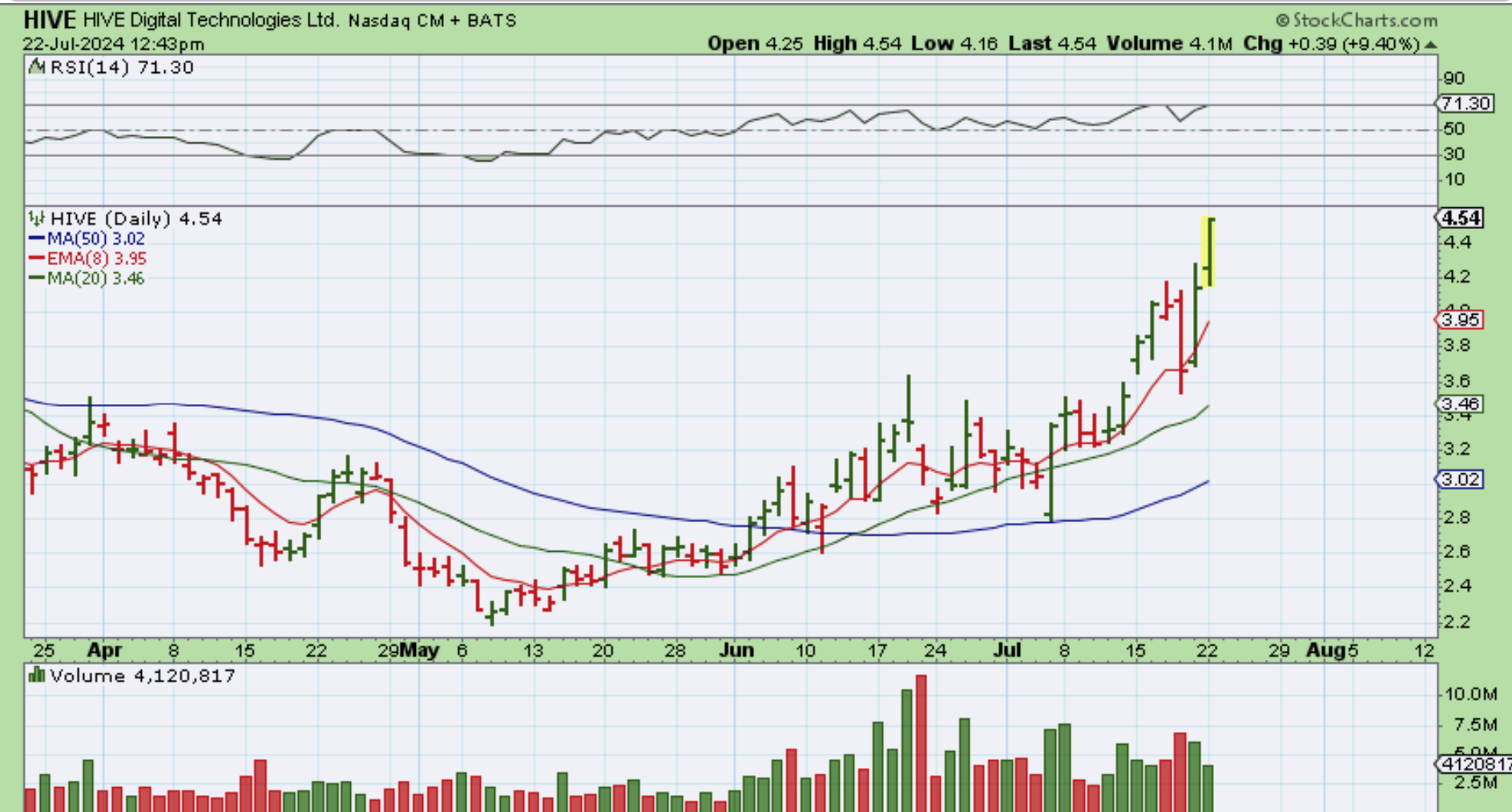Select the Open 4.25 value in the header
The height and width of the screenshot is (812, 1512).
pyautogui.click(x=755, y=44)
